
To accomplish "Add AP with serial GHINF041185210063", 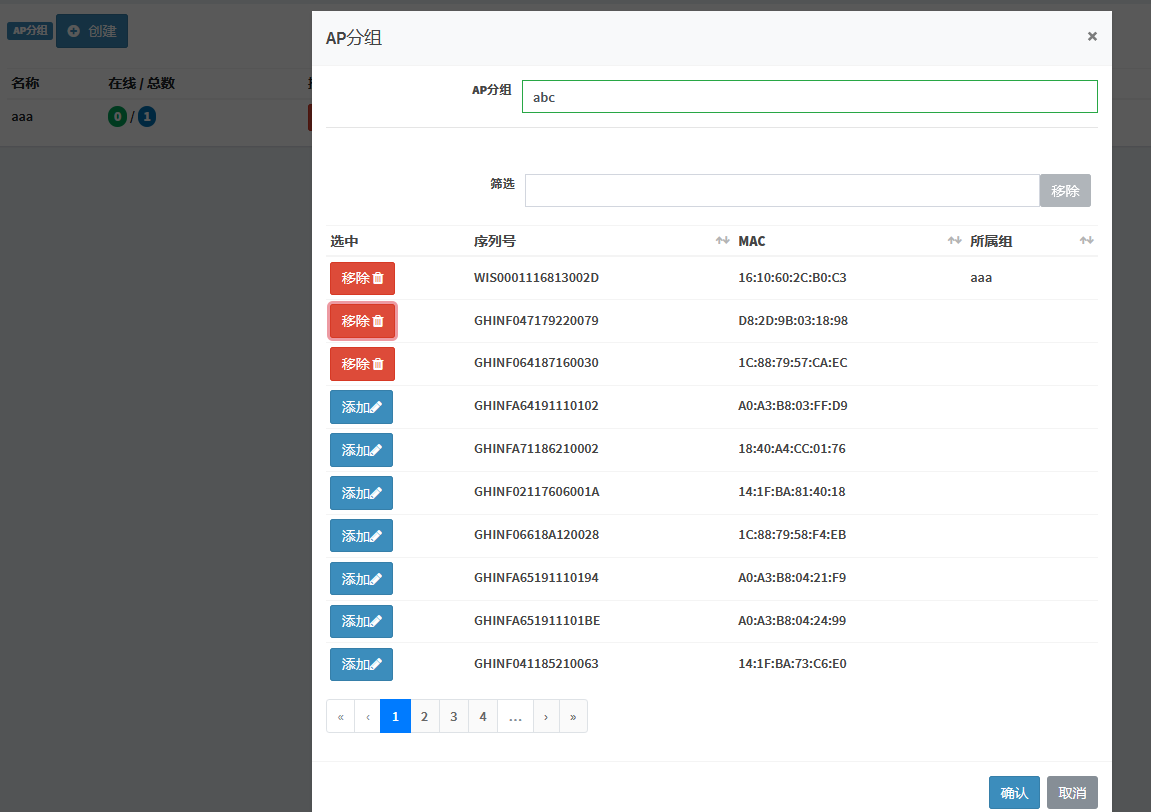I will click(x=361, y=664).
